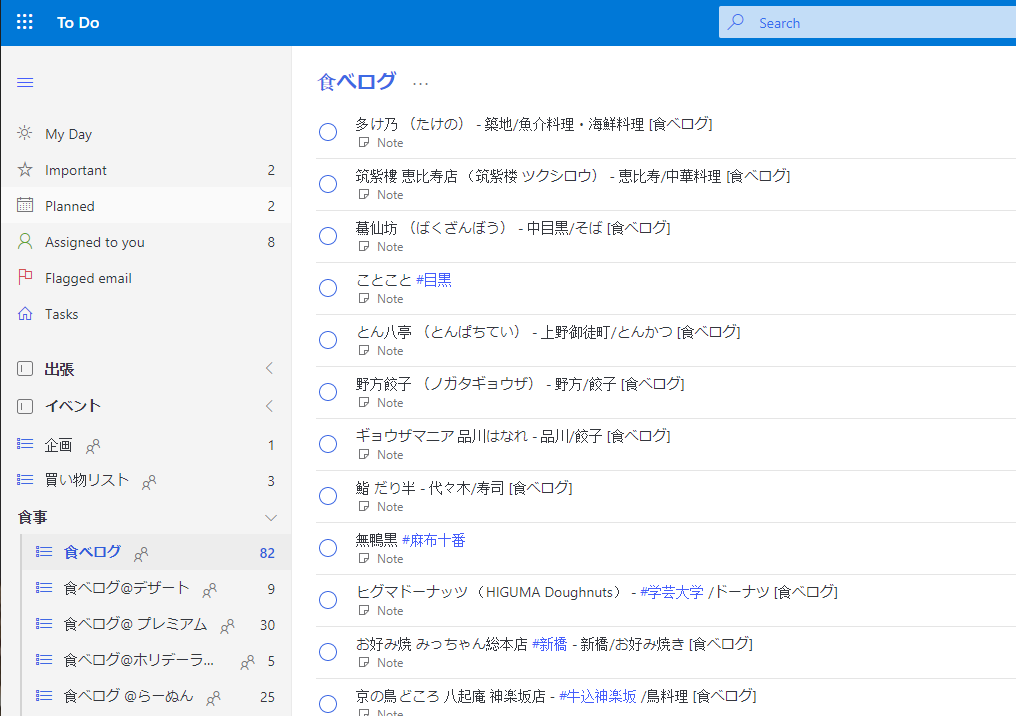Click the search magnifier icon

click(735, 22)
